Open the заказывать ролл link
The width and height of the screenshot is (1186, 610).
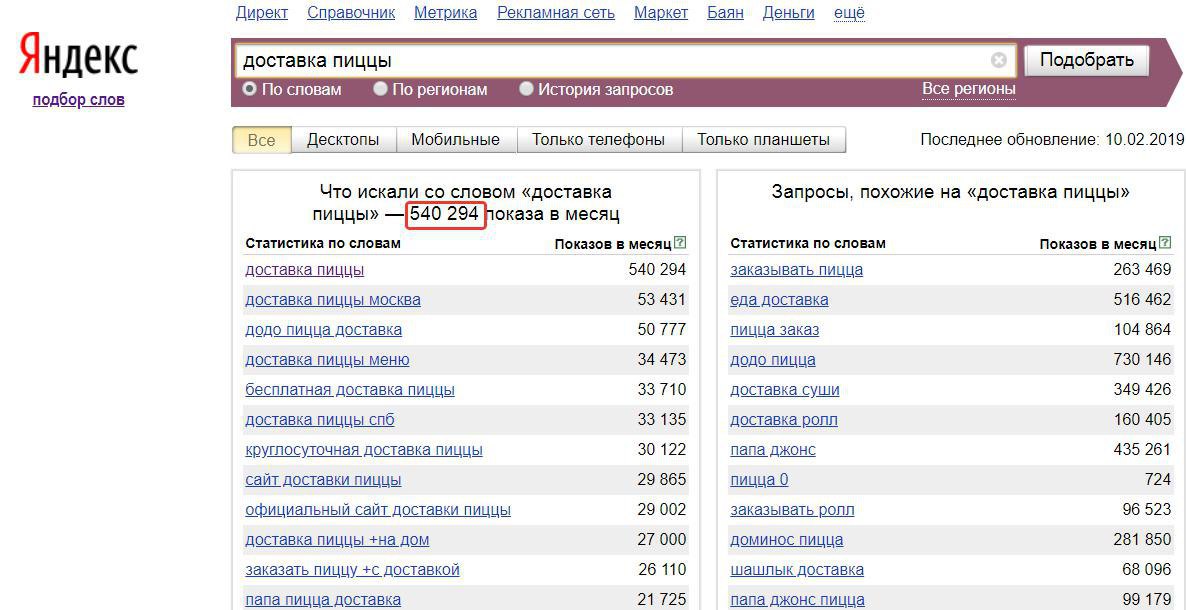tap(792, 509)
